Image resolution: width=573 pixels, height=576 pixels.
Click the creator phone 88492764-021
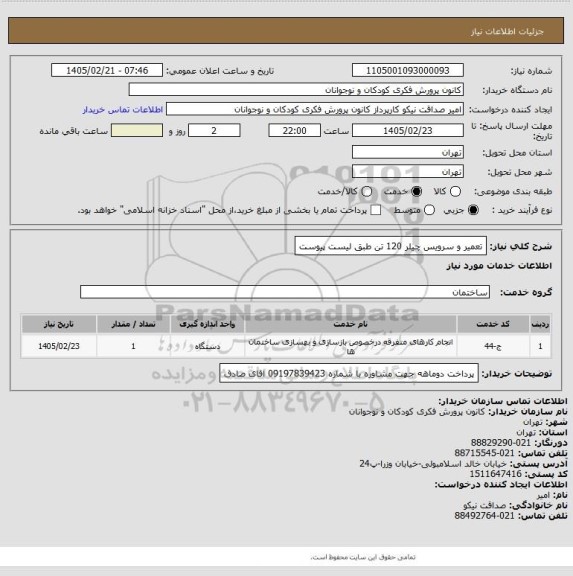click(x=484, y=516)
